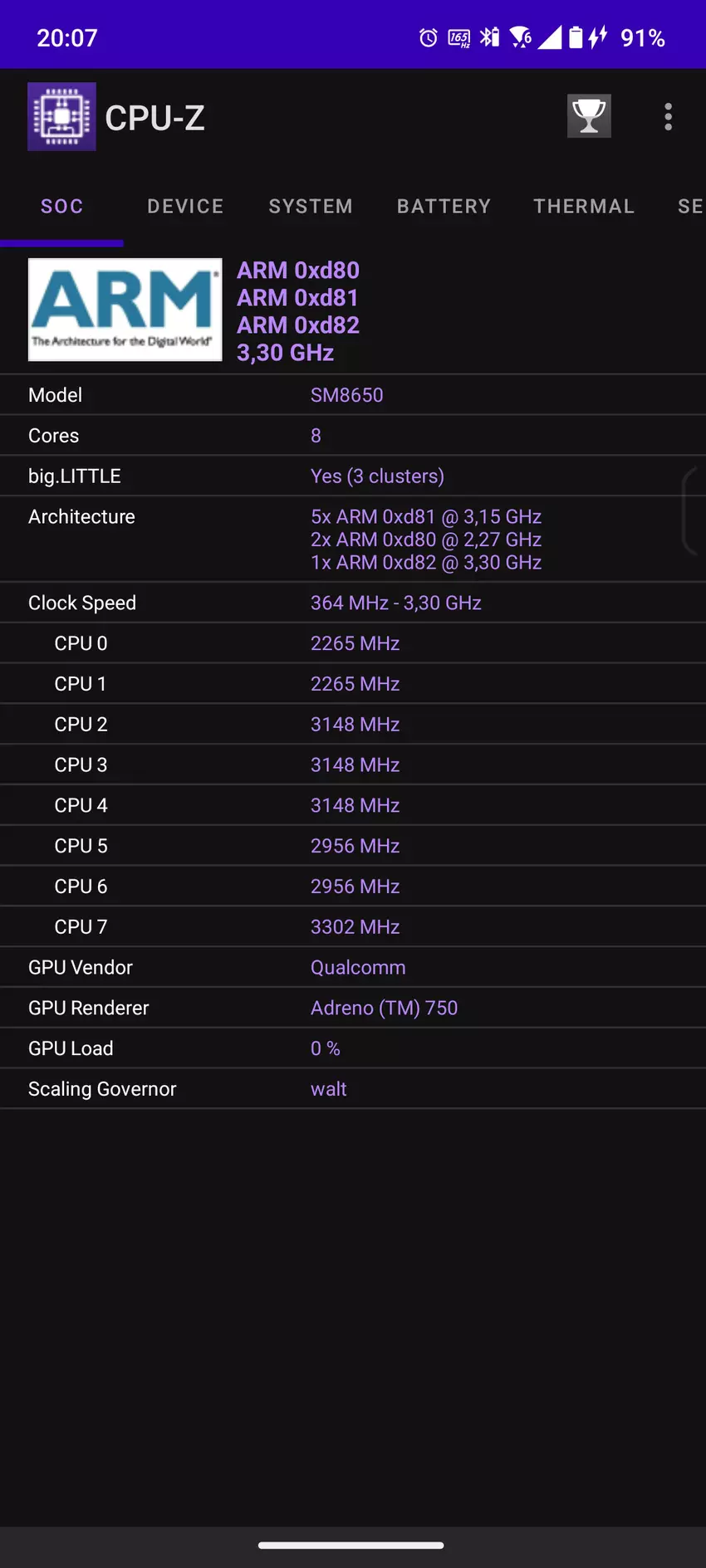Tap the Clock Speed row
This screenshot has height=1568, width=706.
point(353,603)
